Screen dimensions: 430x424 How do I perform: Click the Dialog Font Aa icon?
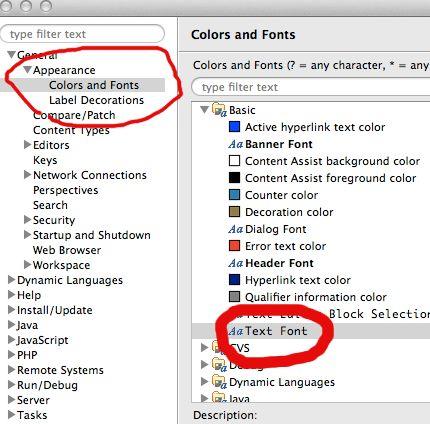tap(236, 229)
